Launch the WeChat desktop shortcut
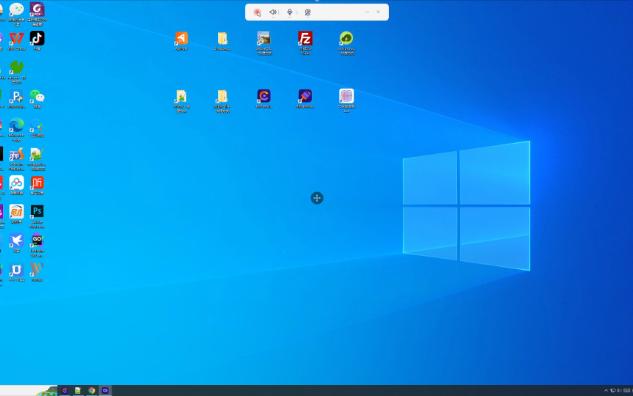633x396 pixels. coord(37,97)
